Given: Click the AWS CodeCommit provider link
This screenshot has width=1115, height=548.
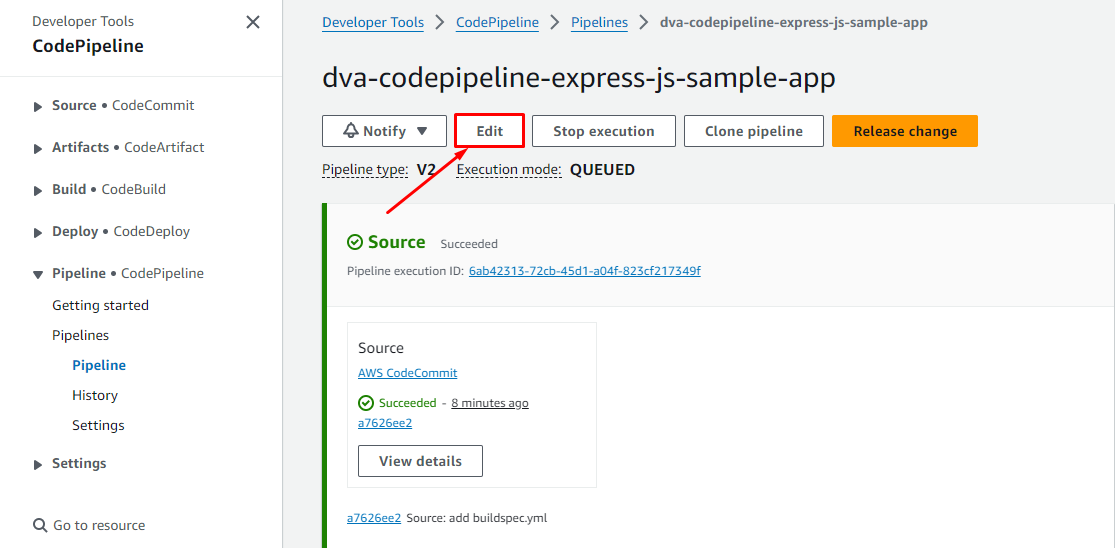Looking at the screenshot, I should coord(407,373).
